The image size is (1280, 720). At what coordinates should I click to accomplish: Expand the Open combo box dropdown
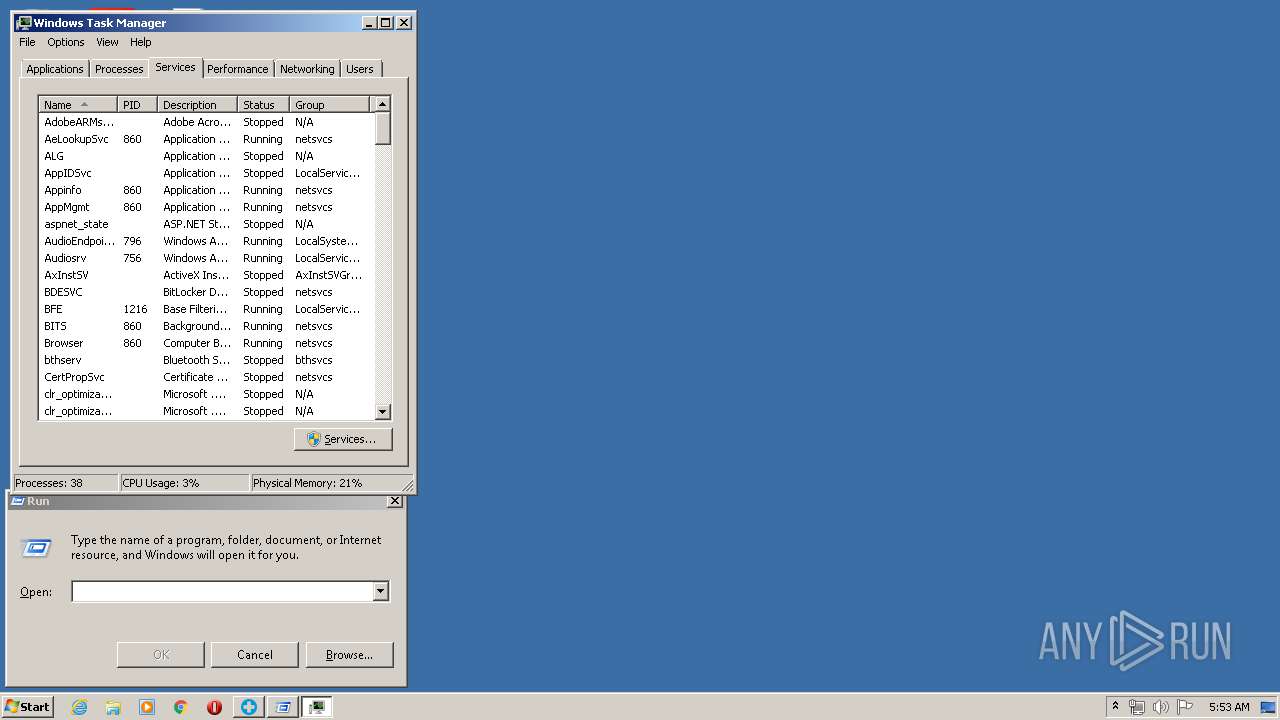380,592
